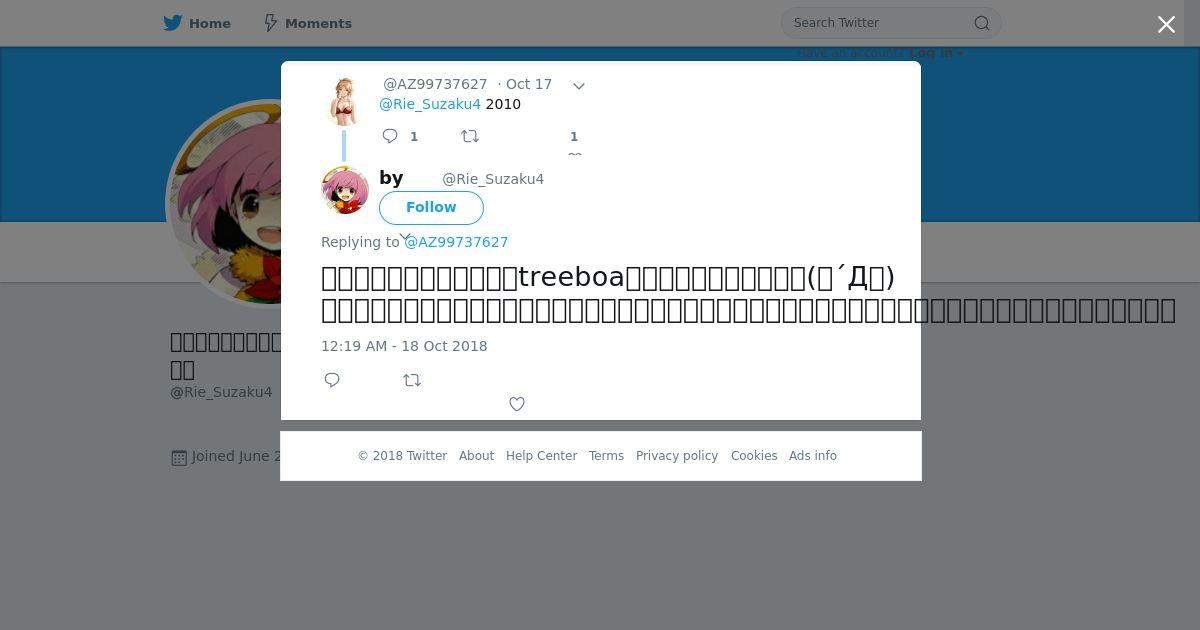Retweet the main tweet from Rie_Suzaku4

(x=412, y=380)
